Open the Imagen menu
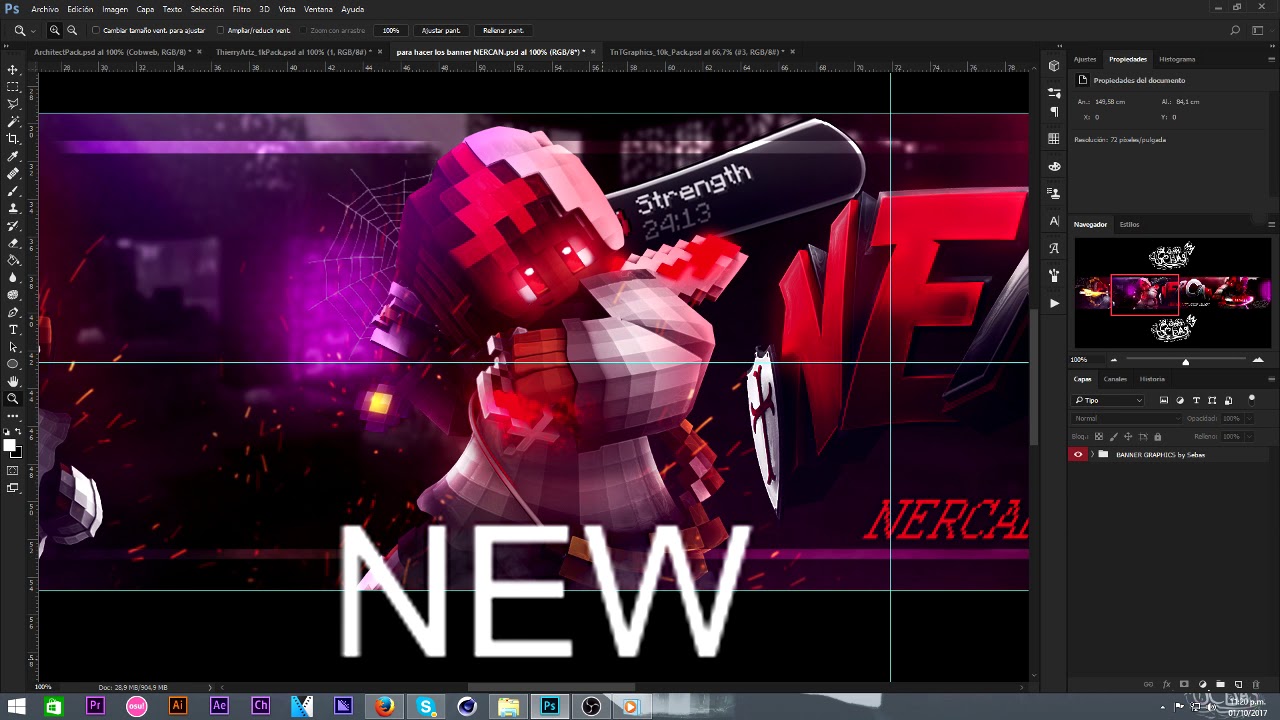1280x720 pixels. click(x=115, y=9)
